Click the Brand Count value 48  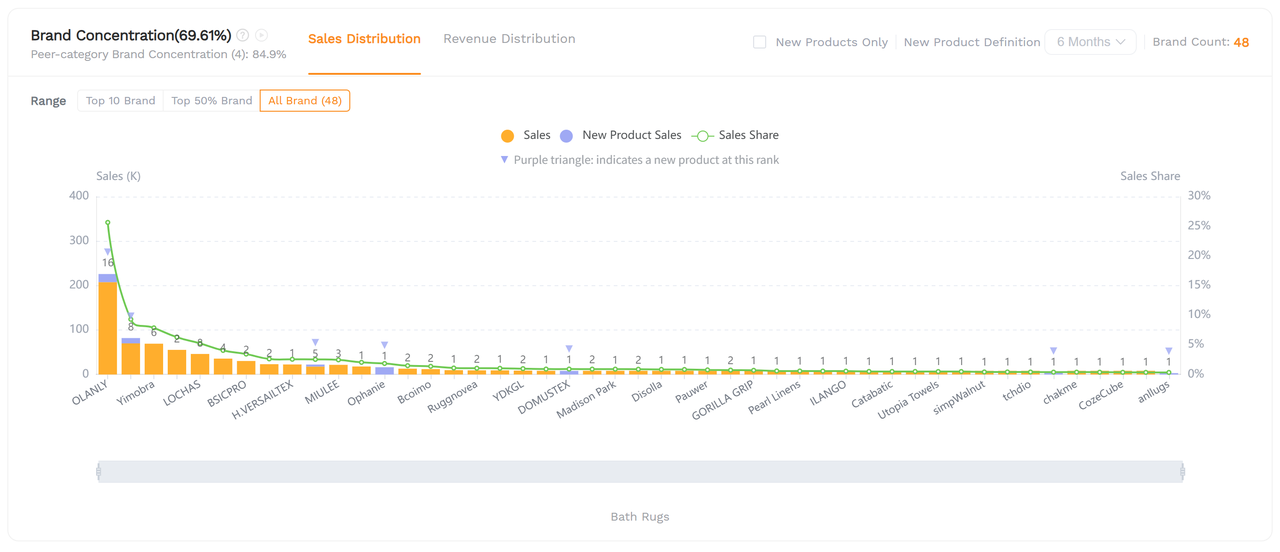click(1241, 42)
